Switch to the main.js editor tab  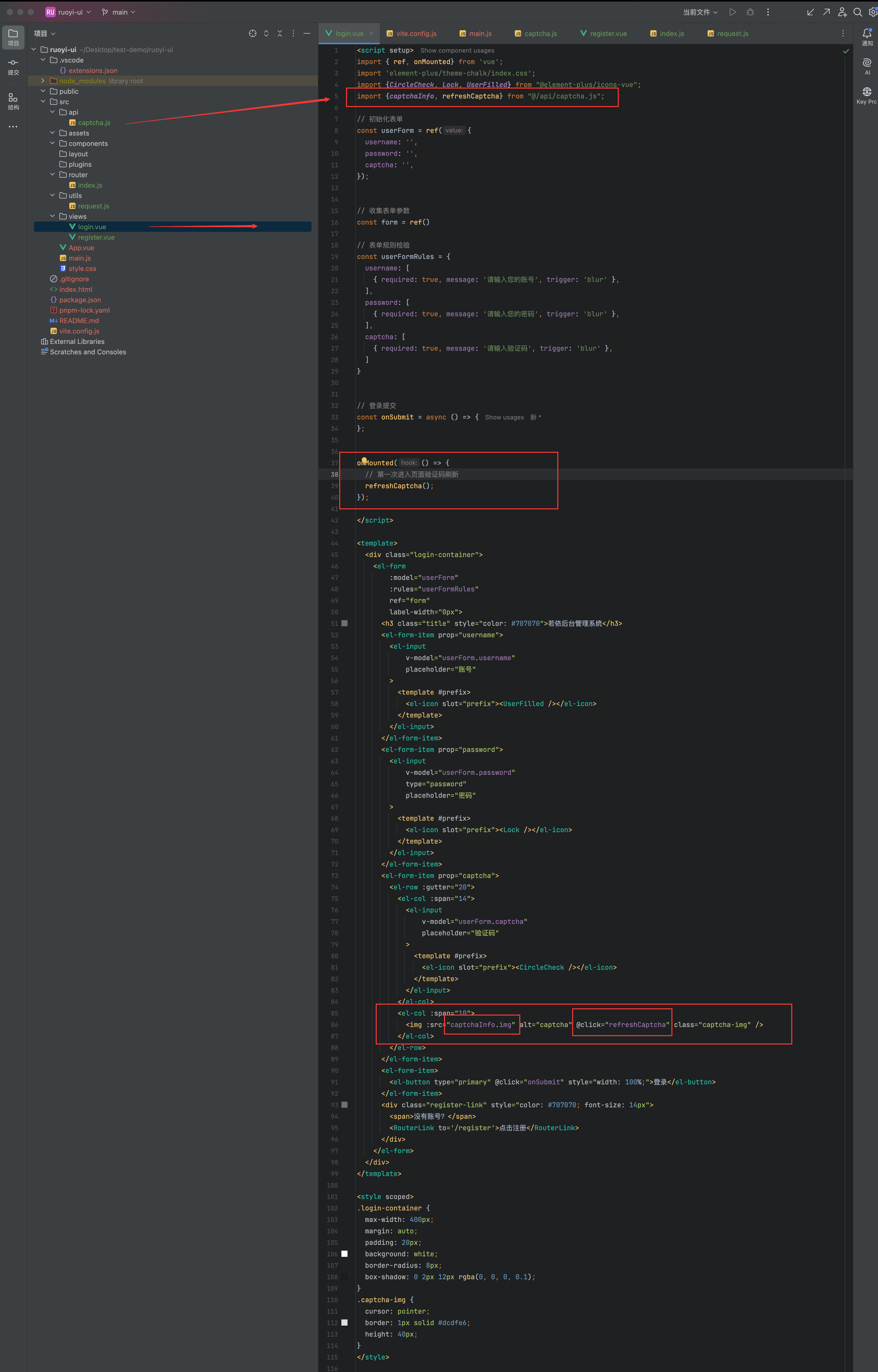475,34
